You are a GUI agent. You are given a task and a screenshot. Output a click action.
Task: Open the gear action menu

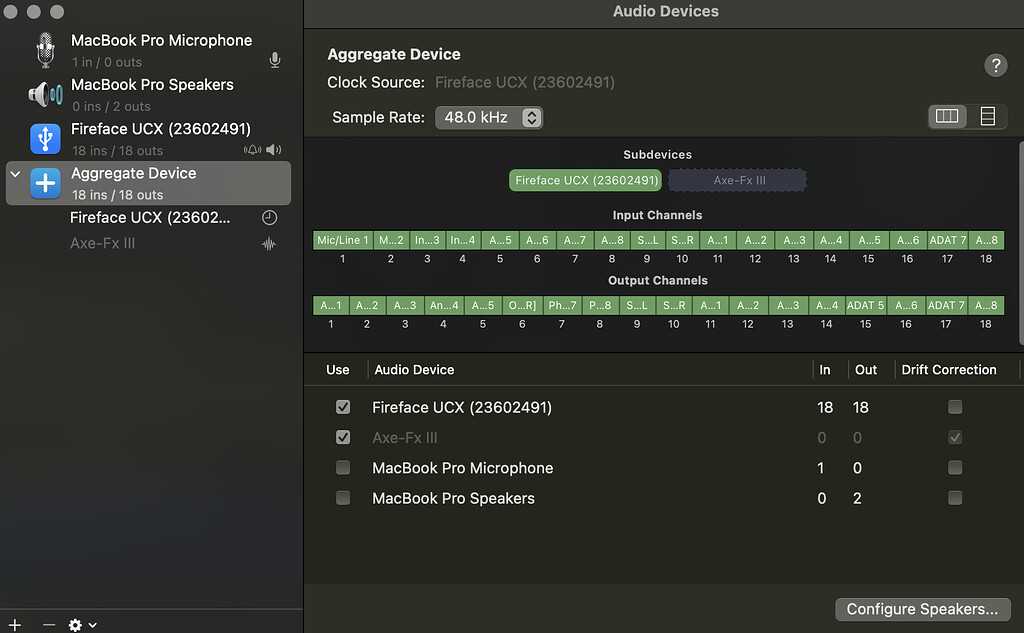point(75,624)
